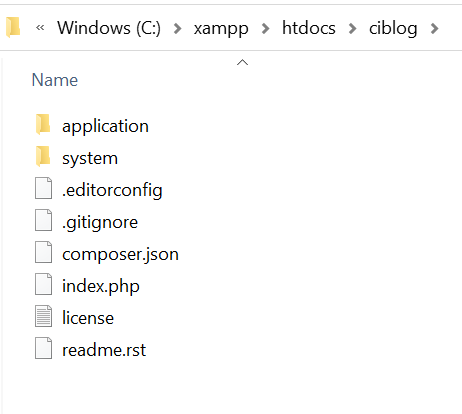Sort files by Name column header
Image resolution: width=462 pixels, height=414 pixels.
55,80
